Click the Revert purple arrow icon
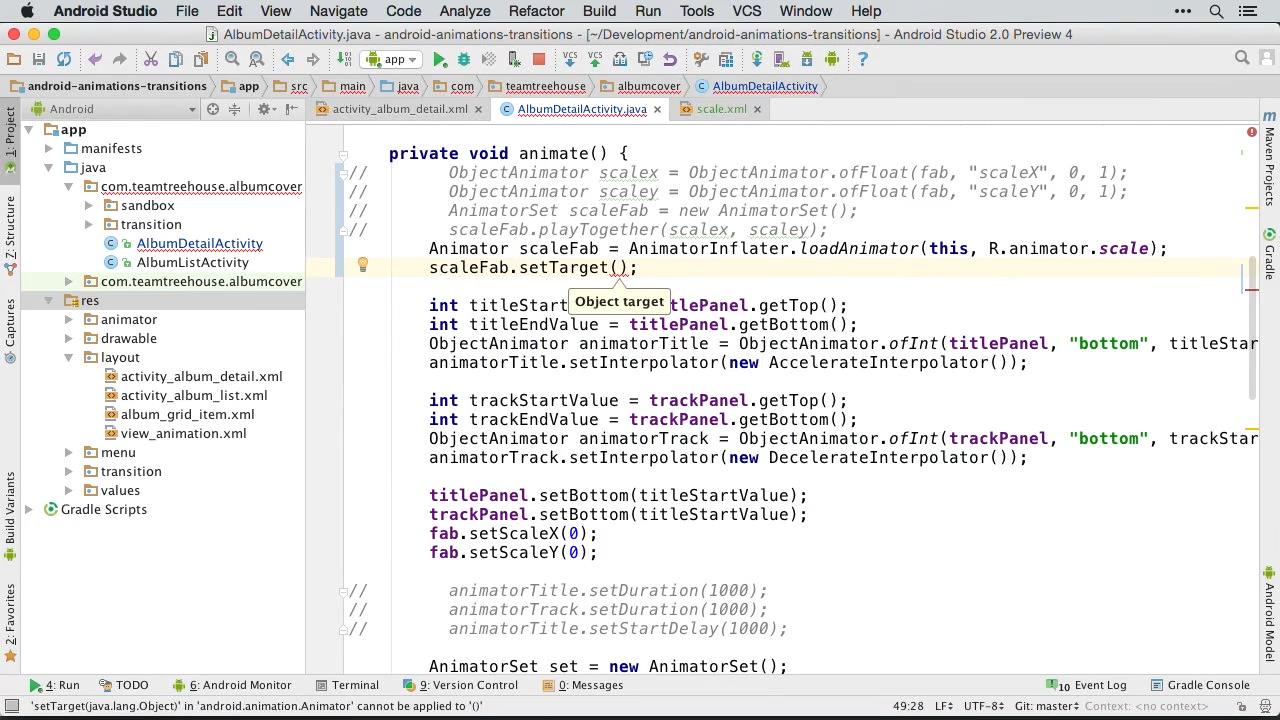The image size is (1280, 720). pos(670,59)
